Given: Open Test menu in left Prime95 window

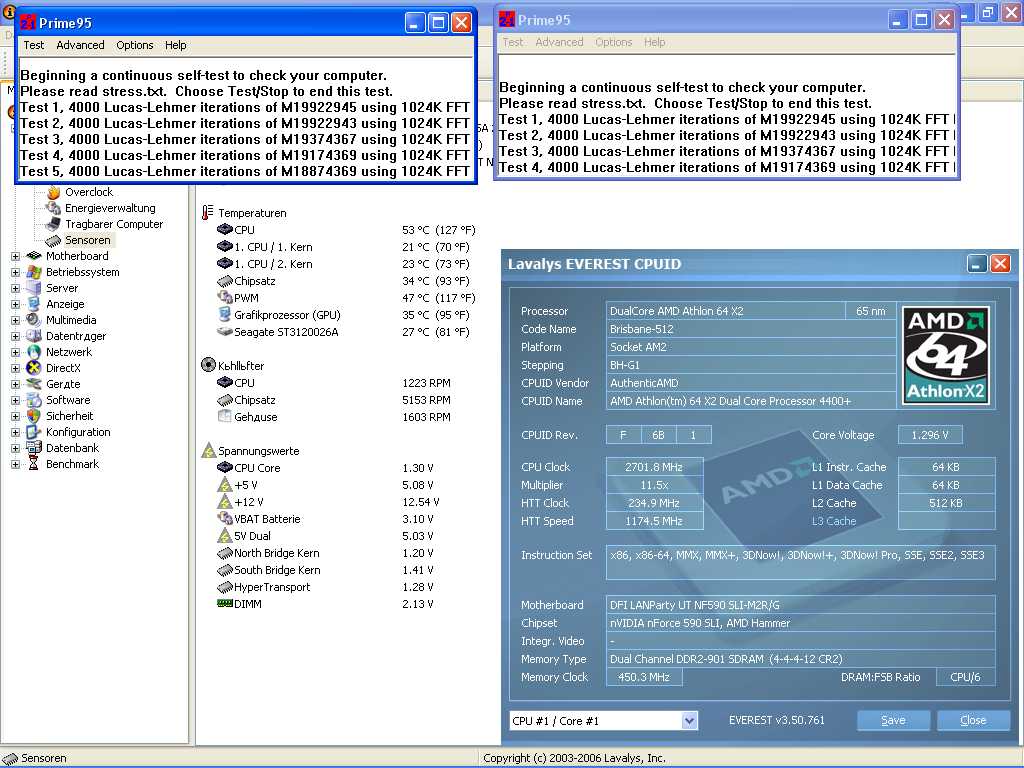Looking at the screenshot, I should 34,45.
